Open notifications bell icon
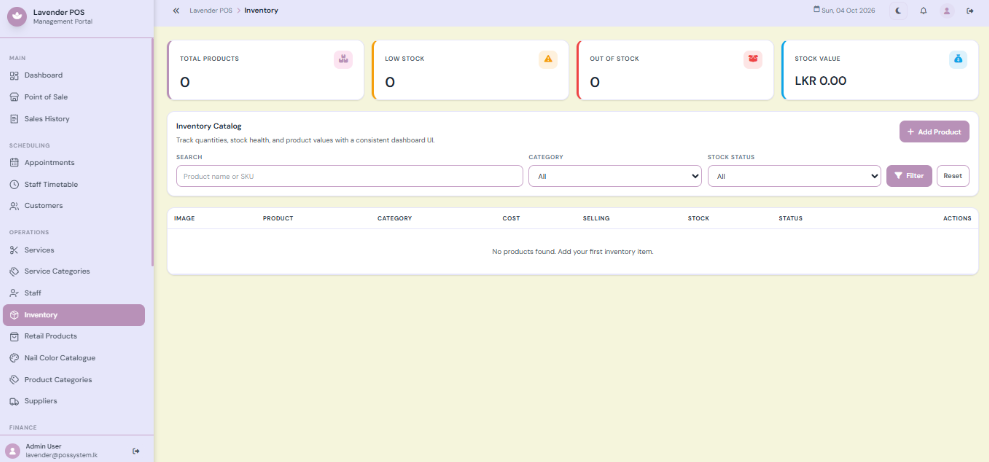Image resolution: width=989 pixels, height=462 pixels. click(923, 11)
